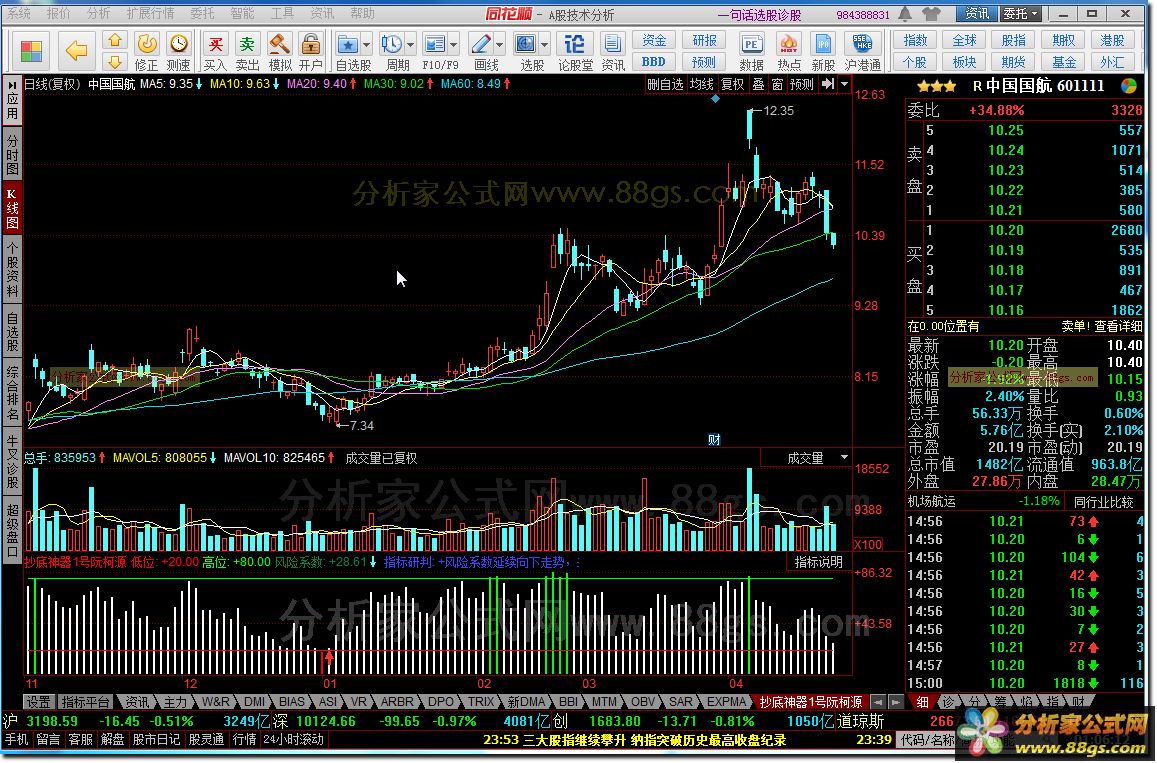Click the yellow down arrow icon
This screenshot has width=1157, height=763.
pos(114,61)
